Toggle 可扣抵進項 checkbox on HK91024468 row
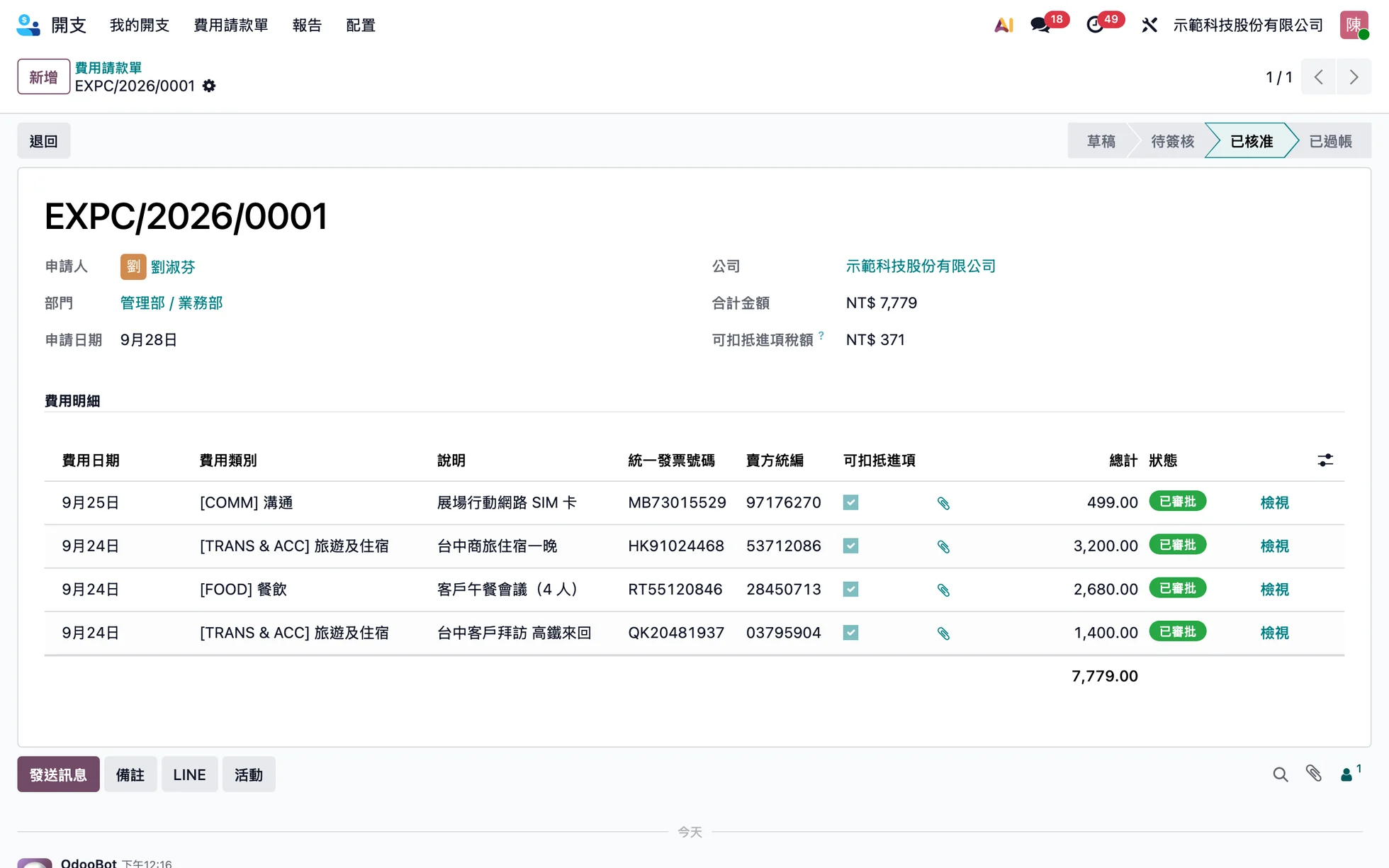Image resolution: width=1389 pixels, height=868 pixels. tap(850, 546)
